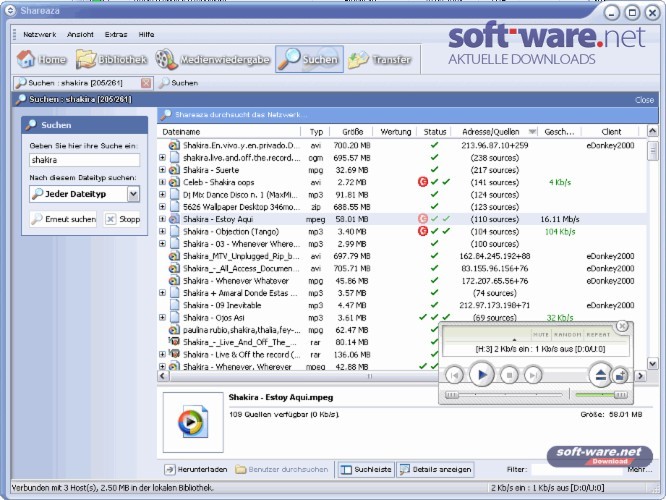Open the Transfer view
666x500 pixels.
379,59
